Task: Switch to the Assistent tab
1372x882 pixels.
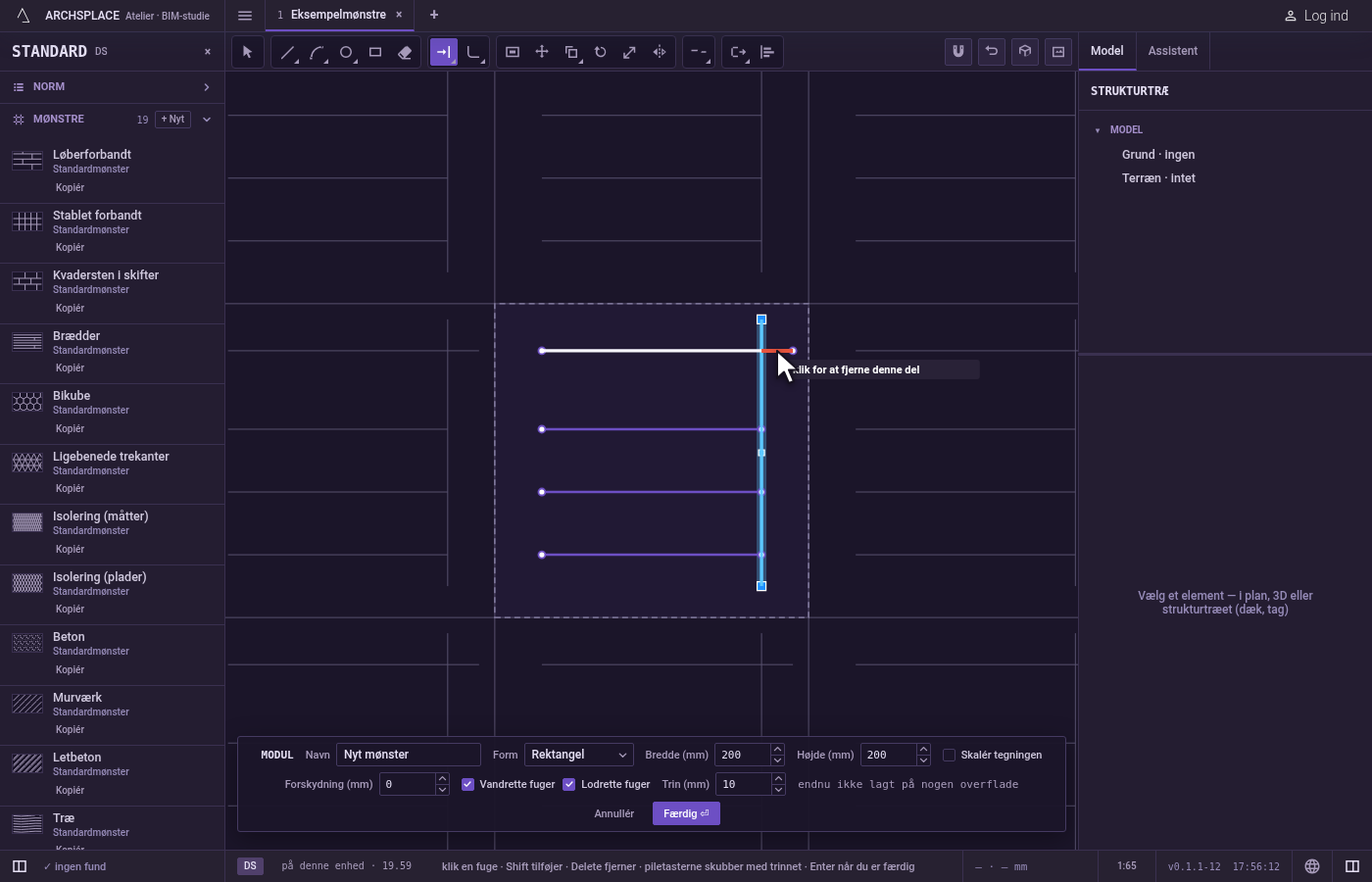Action: [x=1173, y=51]
